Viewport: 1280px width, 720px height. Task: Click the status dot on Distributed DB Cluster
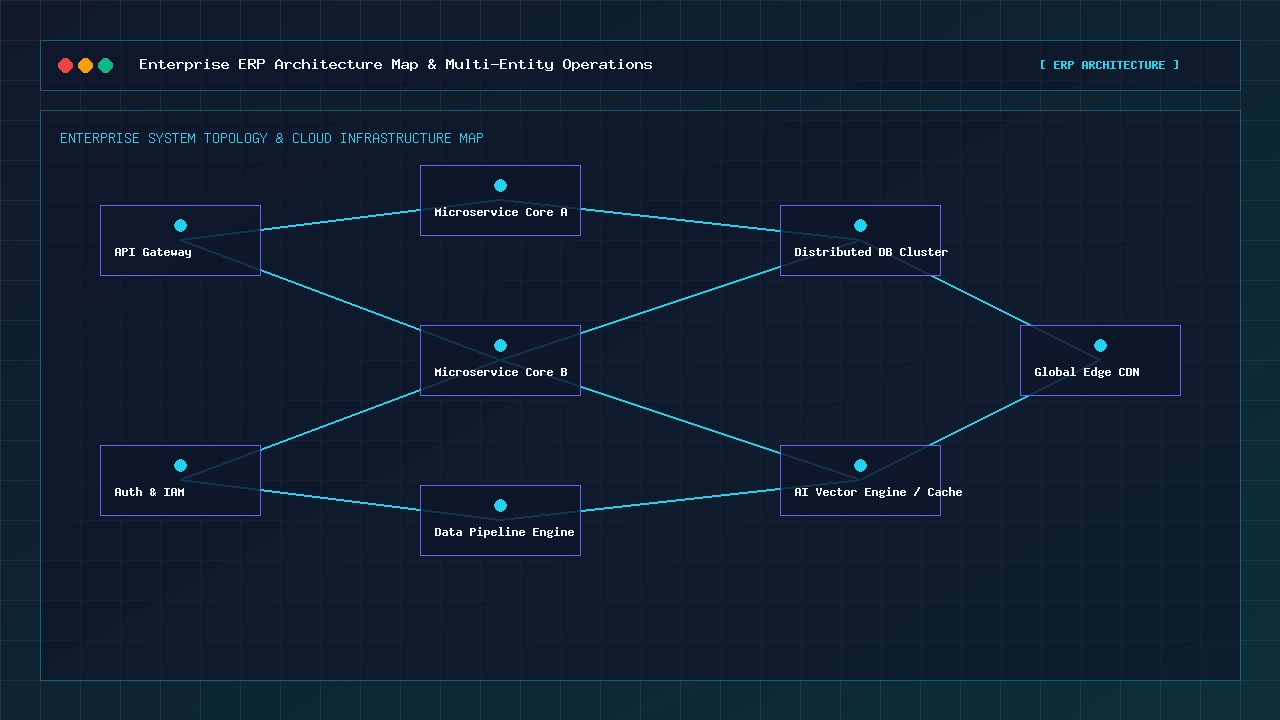pos(860,225)
